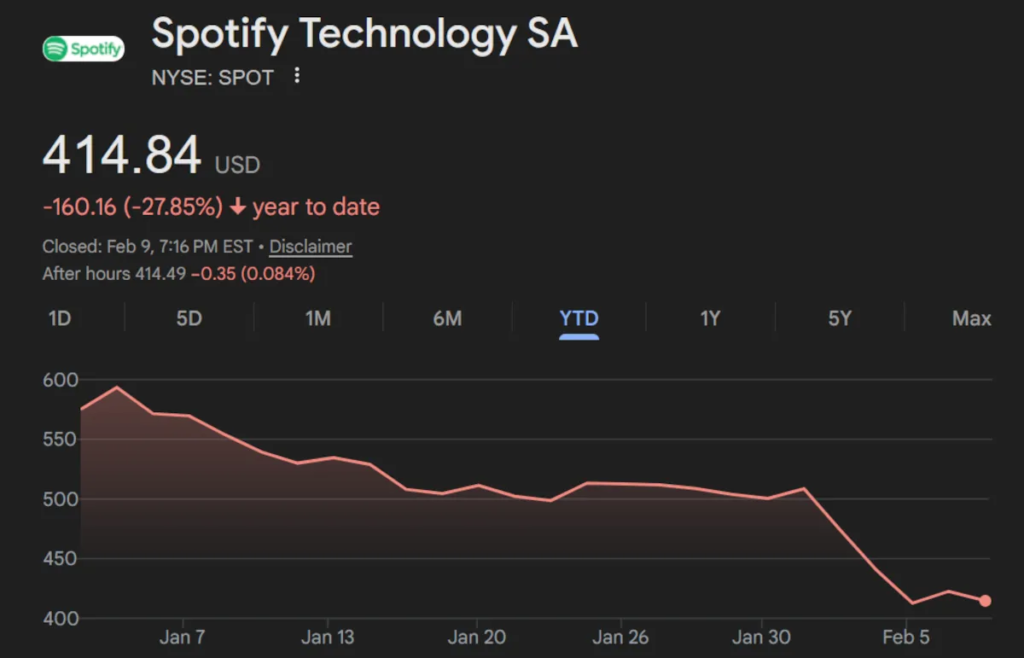Viewport: 1024px width, 658px height.
Task: Show the 5Y price history tab
Action: [x=840, y=319]
